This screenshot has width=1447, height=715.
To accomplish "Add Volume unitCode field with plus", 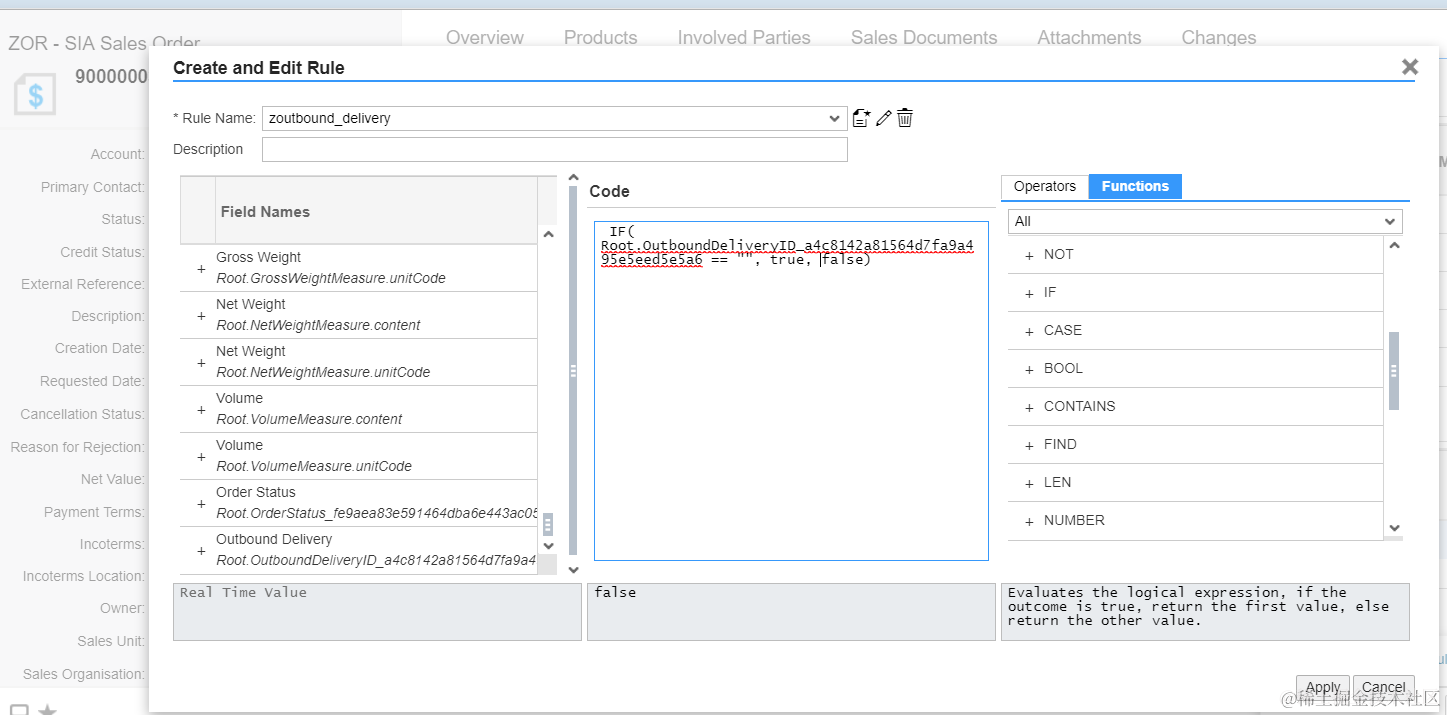I will point(201,457).
